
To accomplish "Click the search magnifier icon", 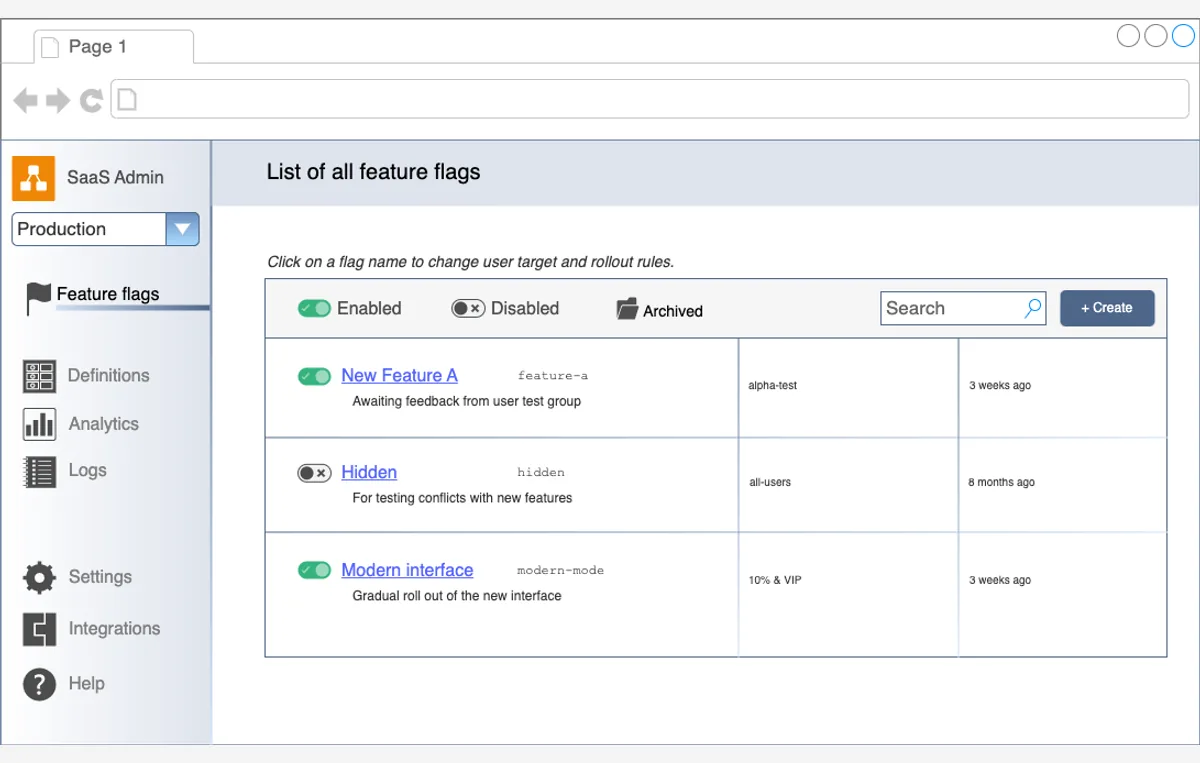I will click(x=1033, y=309).
